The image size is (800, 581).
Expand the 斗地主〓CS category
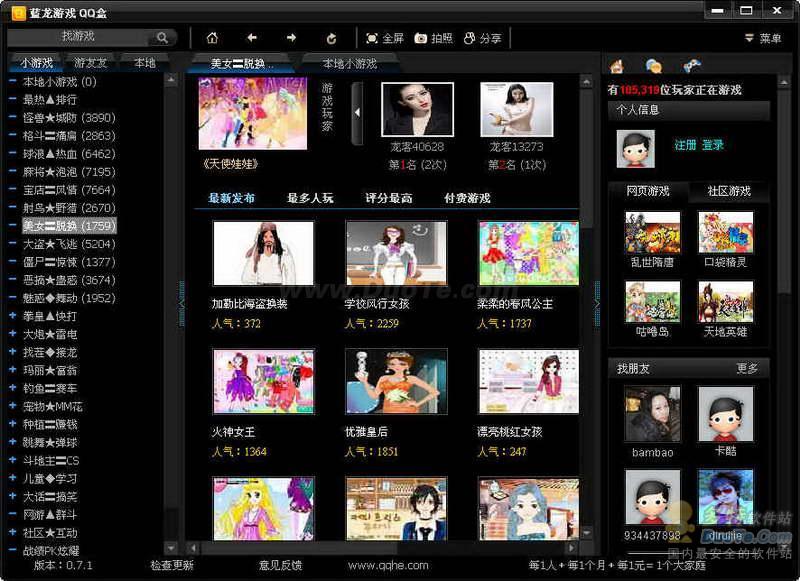[13, 460]
